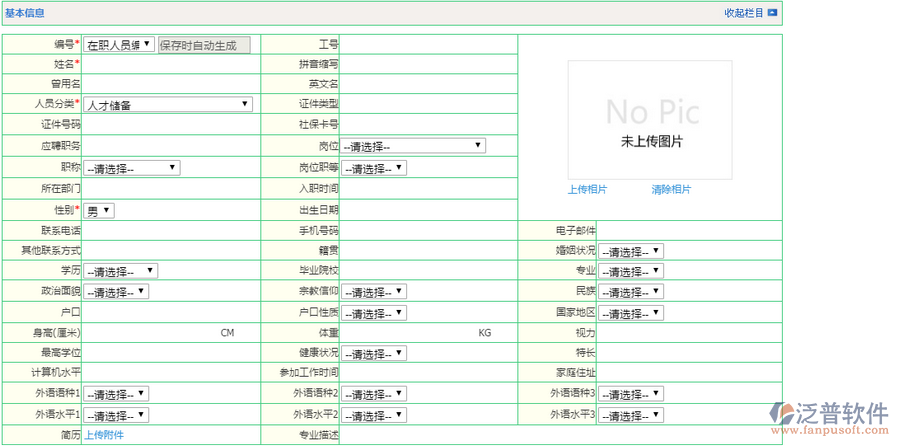Expand the 婚姻状况 dropdown
The image size is (899, 446).
[x=631, y=252]
